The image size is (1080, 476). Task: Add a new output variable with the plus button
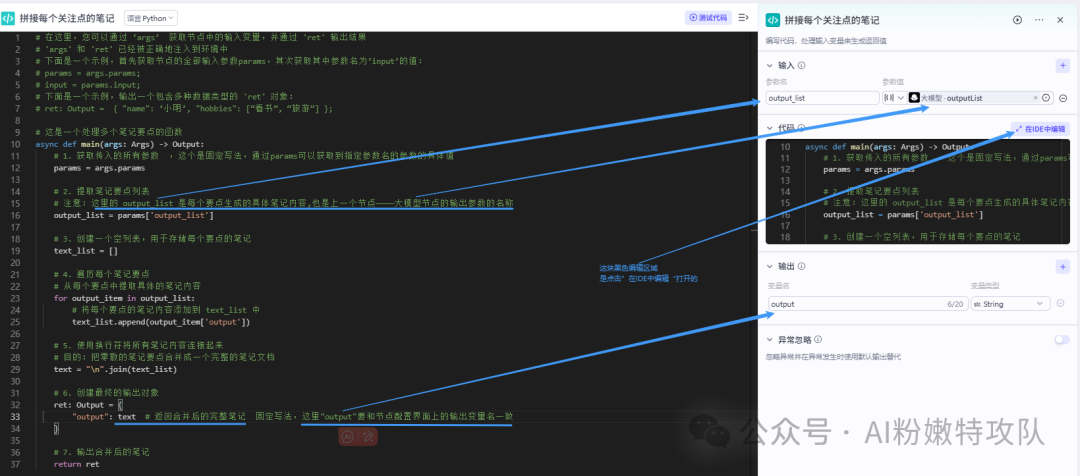tap(1062, 267)
